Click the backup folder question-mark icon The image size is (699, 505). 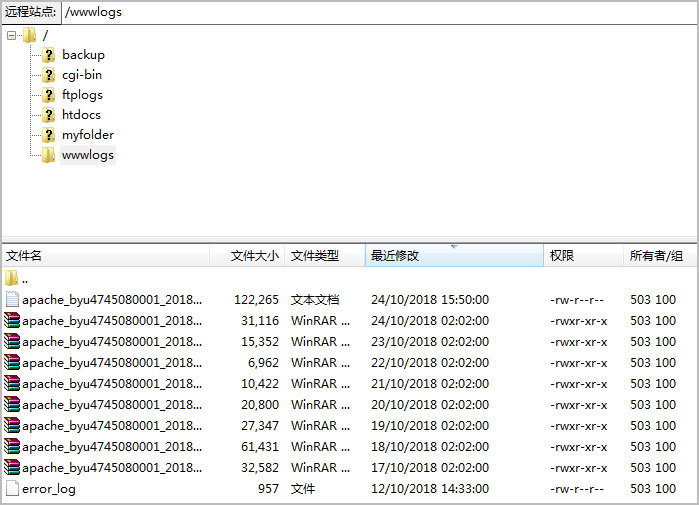coord(48,55)
